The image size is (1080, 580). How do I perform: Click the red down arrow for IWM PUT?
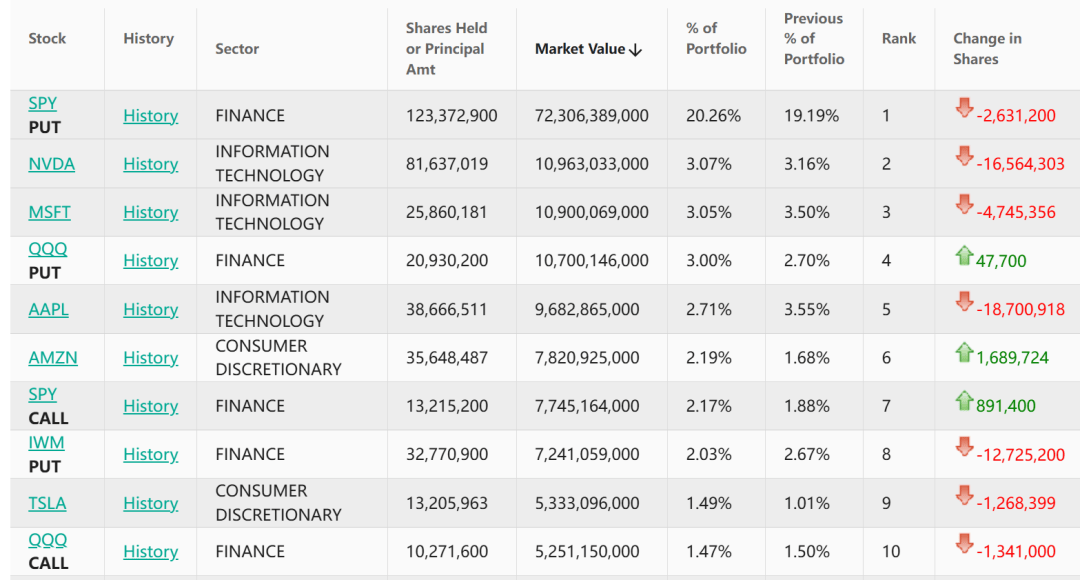pos(964,447)
